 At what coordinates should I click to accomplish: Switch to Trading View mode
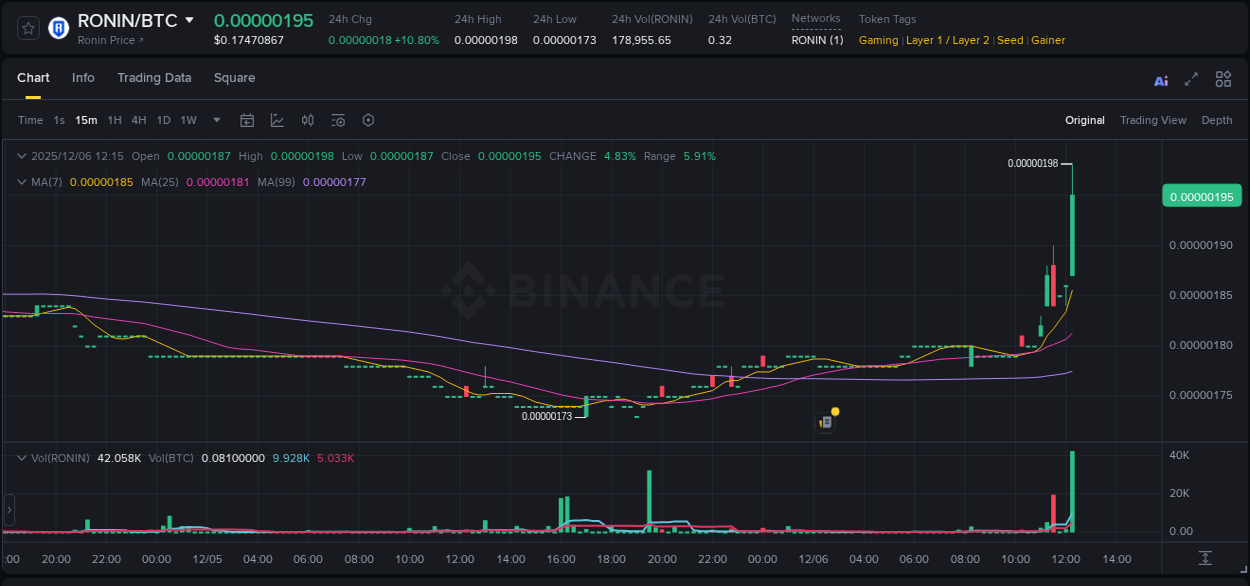click(1153, 120)
